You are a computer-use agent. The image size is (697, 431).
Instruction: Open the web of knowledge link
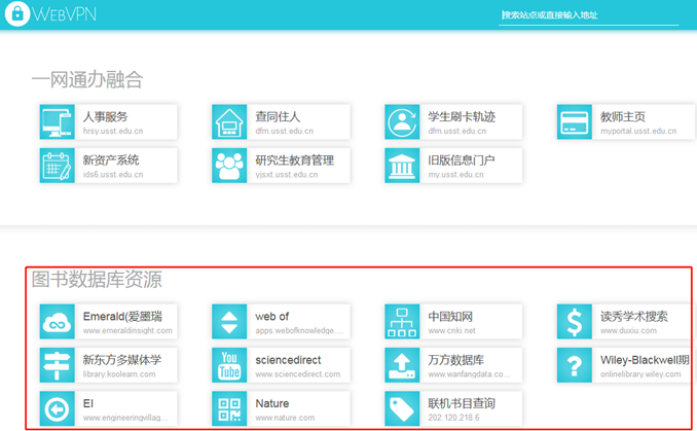point(281,322)
